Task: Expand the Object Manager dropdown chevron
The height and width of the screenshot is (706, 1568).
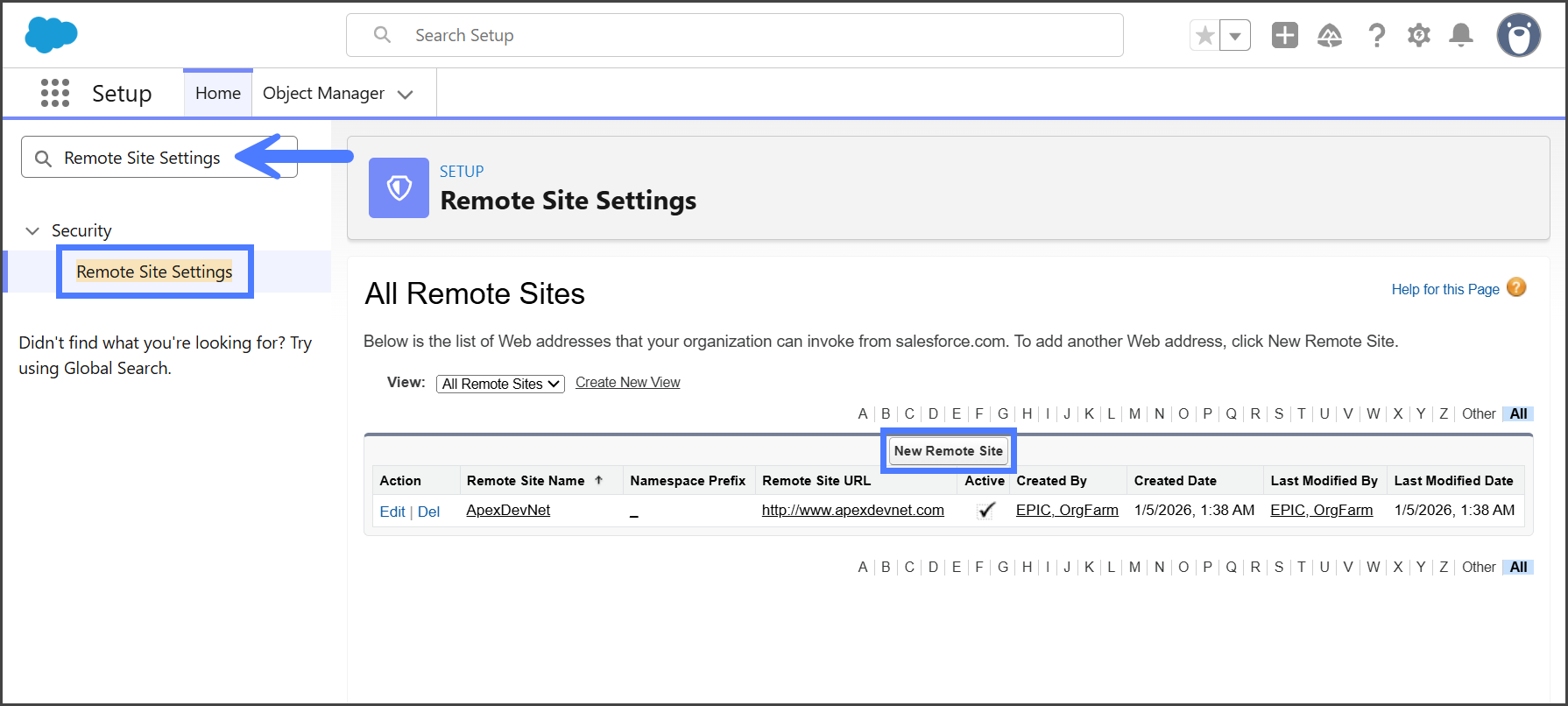Action: tap(405, 95)
